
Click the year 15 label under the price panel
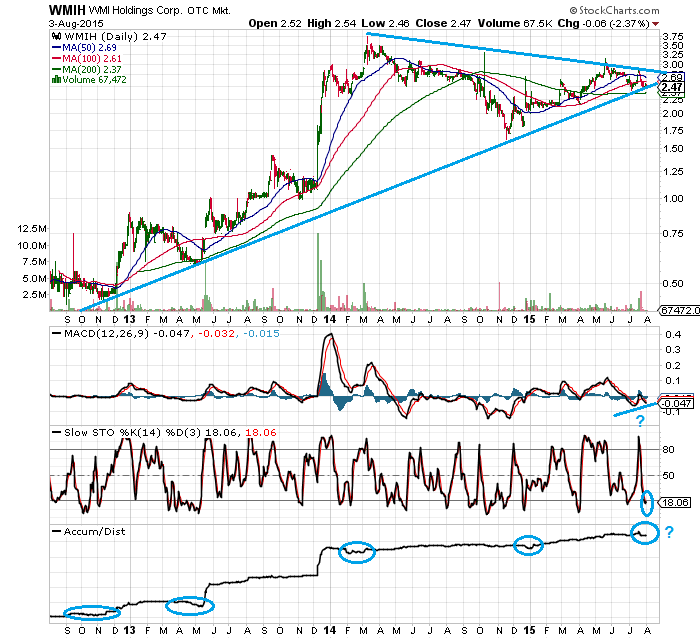coord(529,319)
